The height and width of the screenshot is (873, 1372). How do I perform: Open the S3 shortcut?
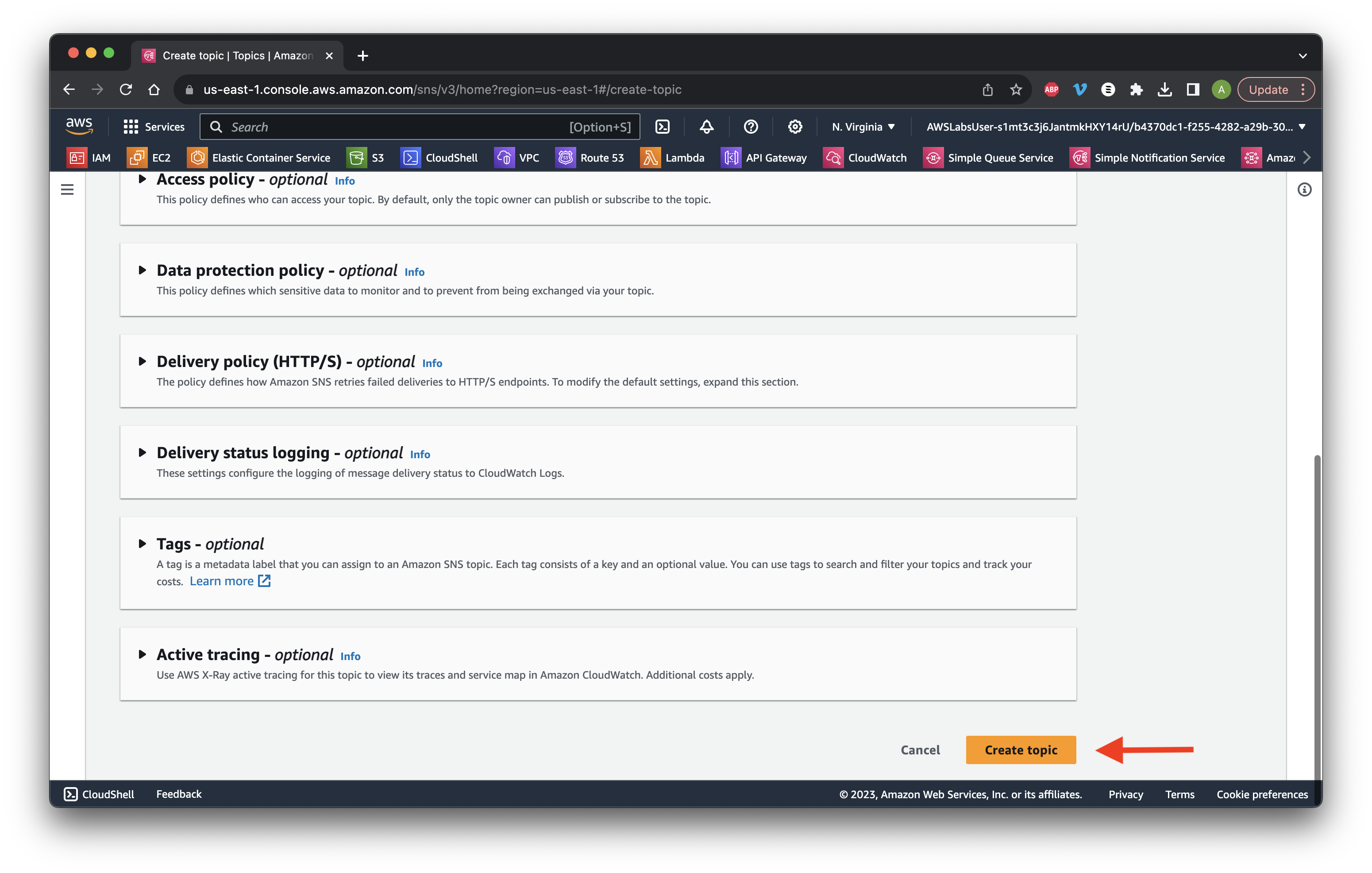pyautogui.click(x=366, y=158)
